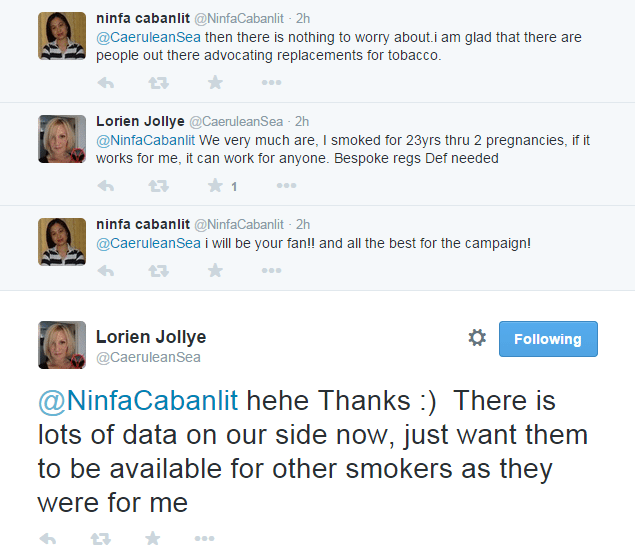The width and height of the screenshot is (635, 559).
Task: Click the blue Following button
Action: click(548, 339)
